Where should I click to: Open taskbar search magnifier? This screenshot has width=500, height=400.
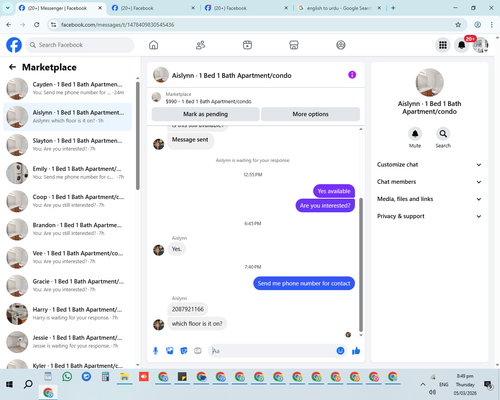28,384
